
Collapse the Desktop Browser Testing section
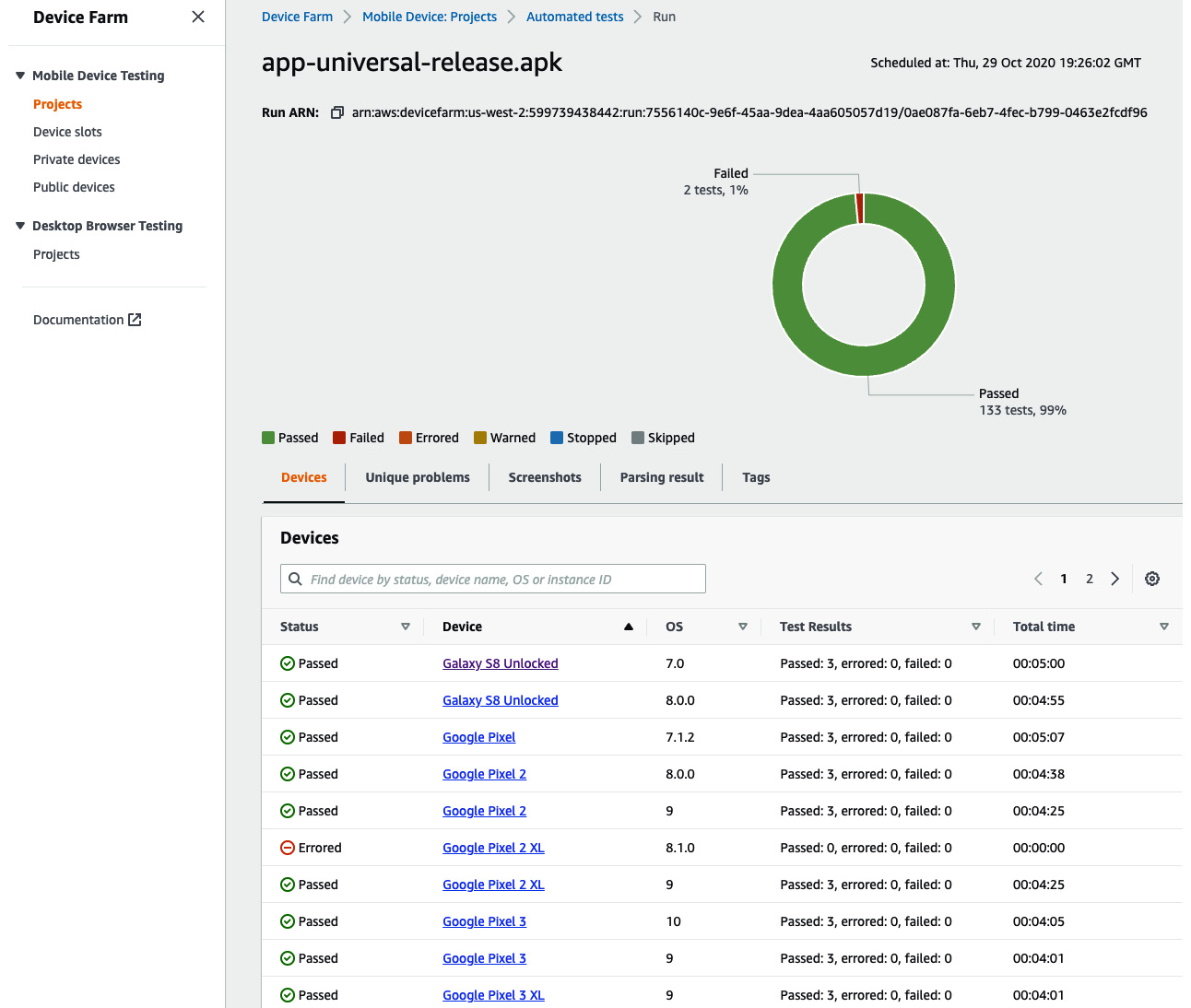coord(18,225)
